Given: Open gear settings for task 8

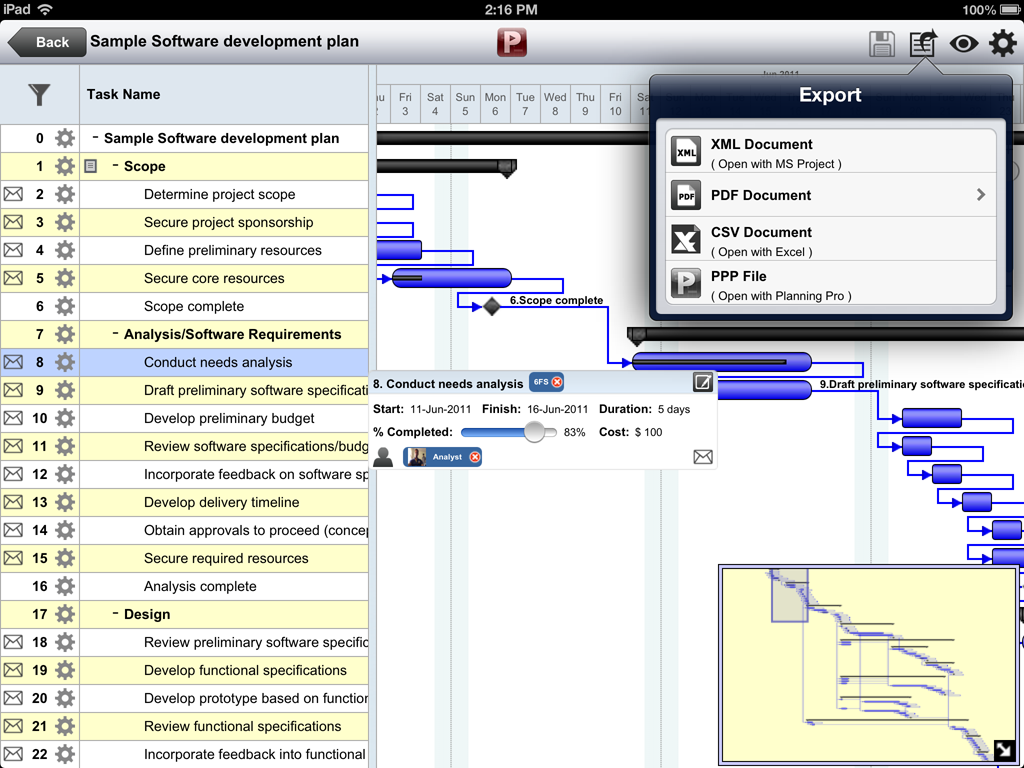Looking at the screenshot, I should (65, 362).
